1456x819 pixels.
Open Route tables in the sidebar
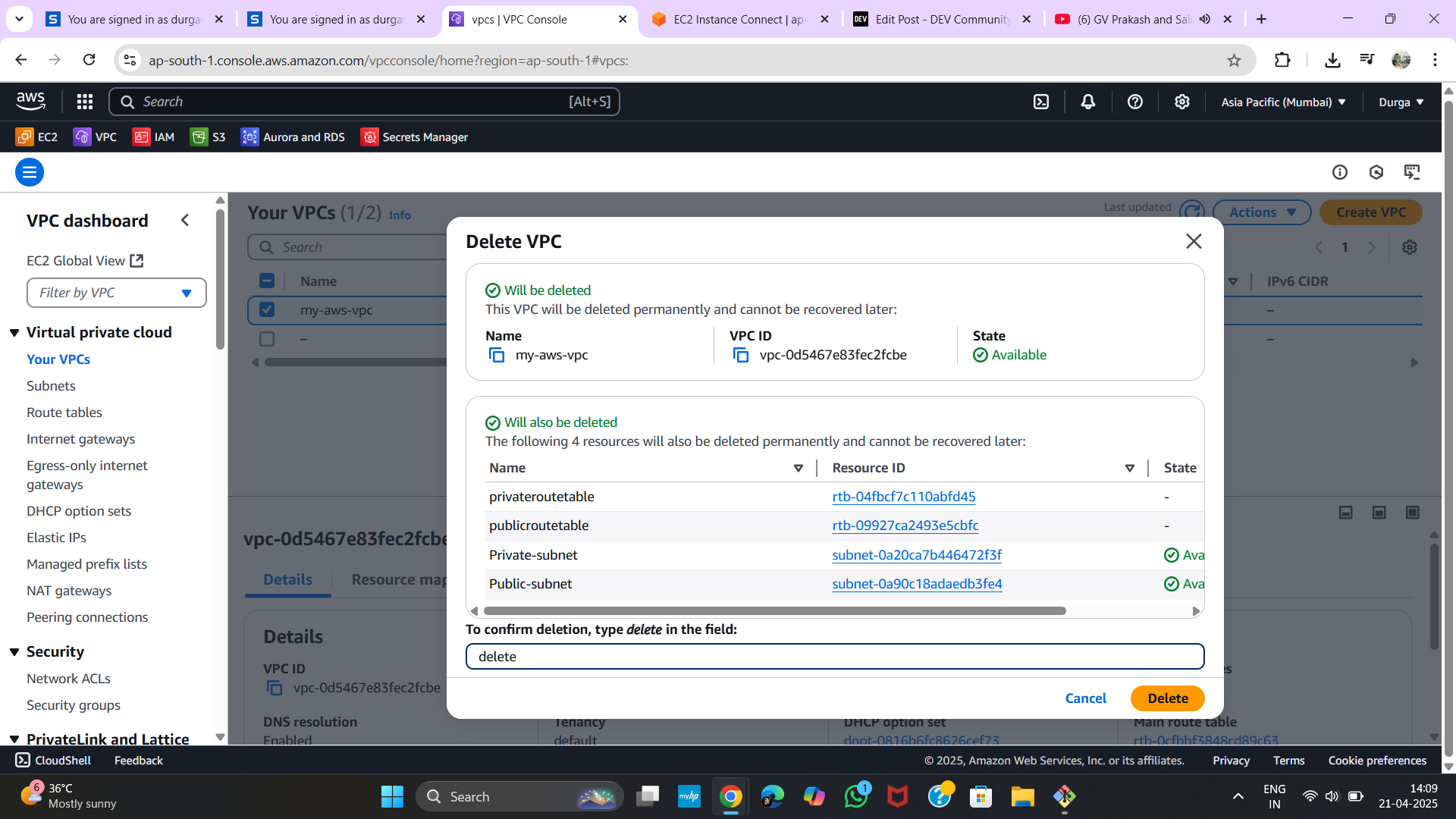tap(64, 413)
